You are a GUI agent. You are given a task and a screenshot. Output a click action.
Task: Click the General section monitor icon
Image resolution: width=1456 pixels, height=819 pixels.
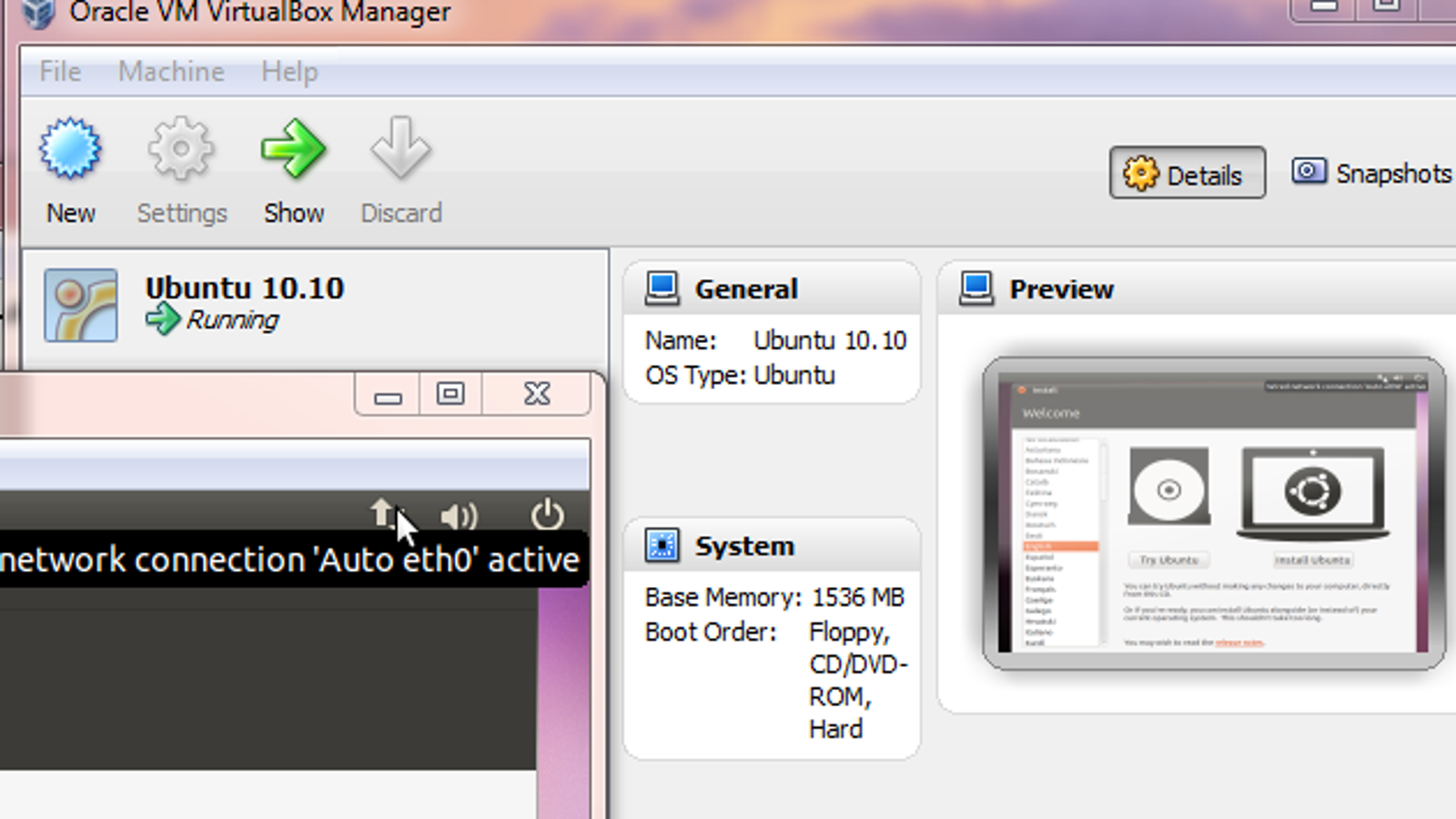pos(662,288)
